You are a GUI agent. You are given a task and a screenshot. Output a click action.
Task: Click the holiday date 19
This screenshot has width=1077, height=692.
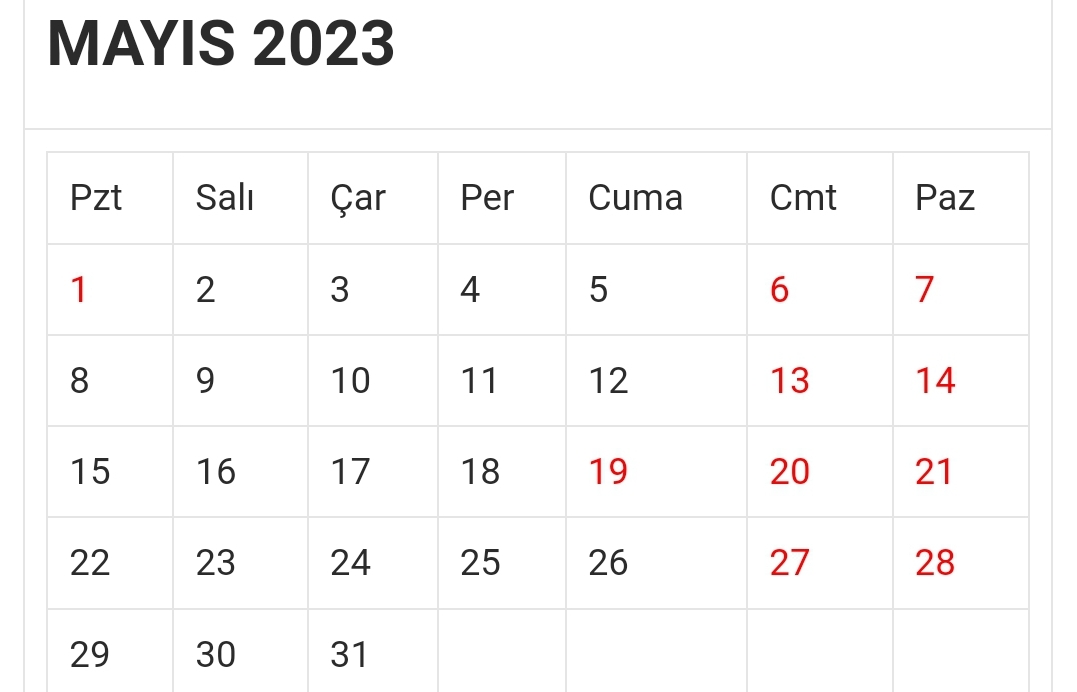(x=608, y=472)
